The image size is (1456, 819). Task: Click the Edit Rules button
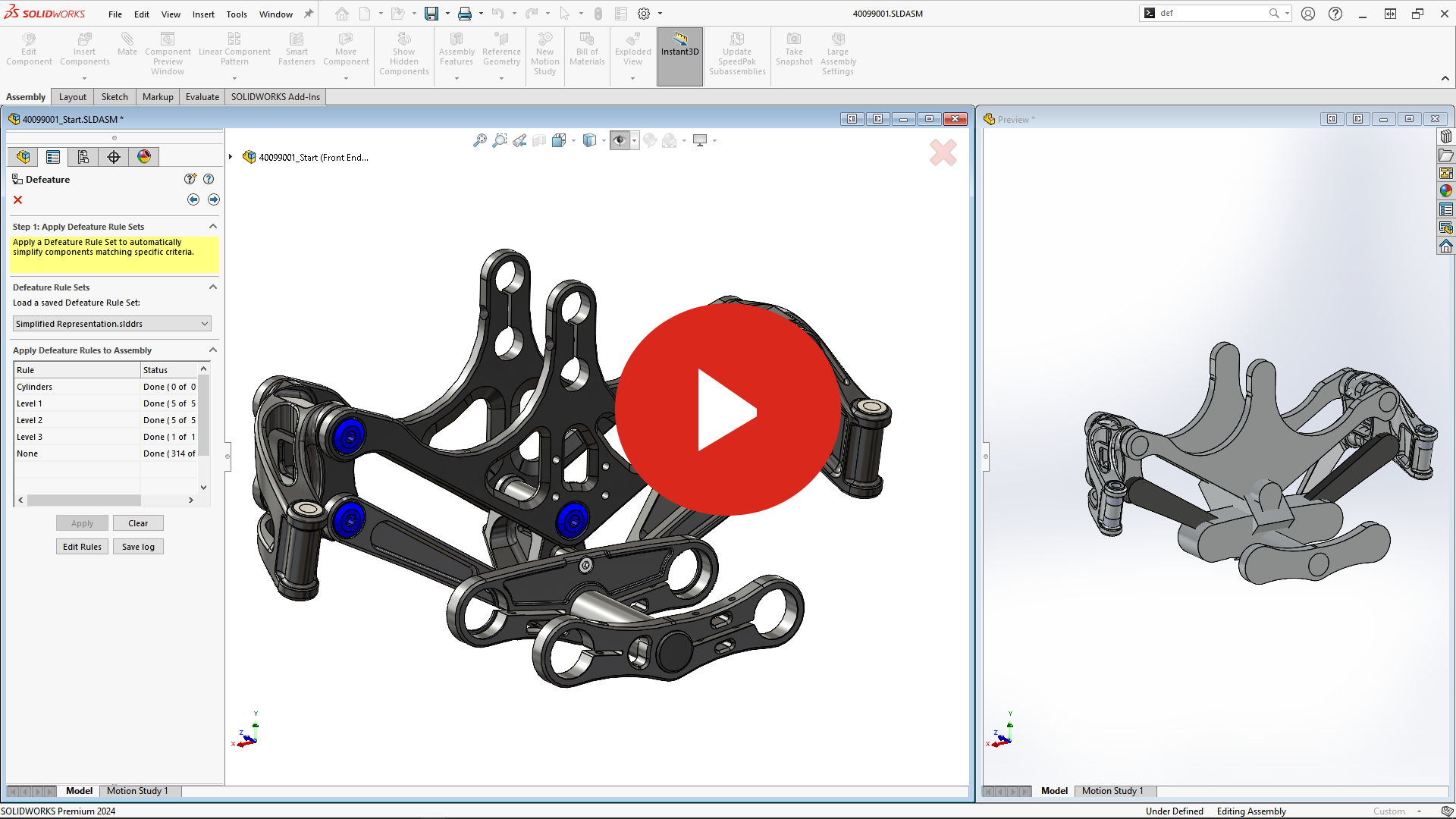point(82,547)
